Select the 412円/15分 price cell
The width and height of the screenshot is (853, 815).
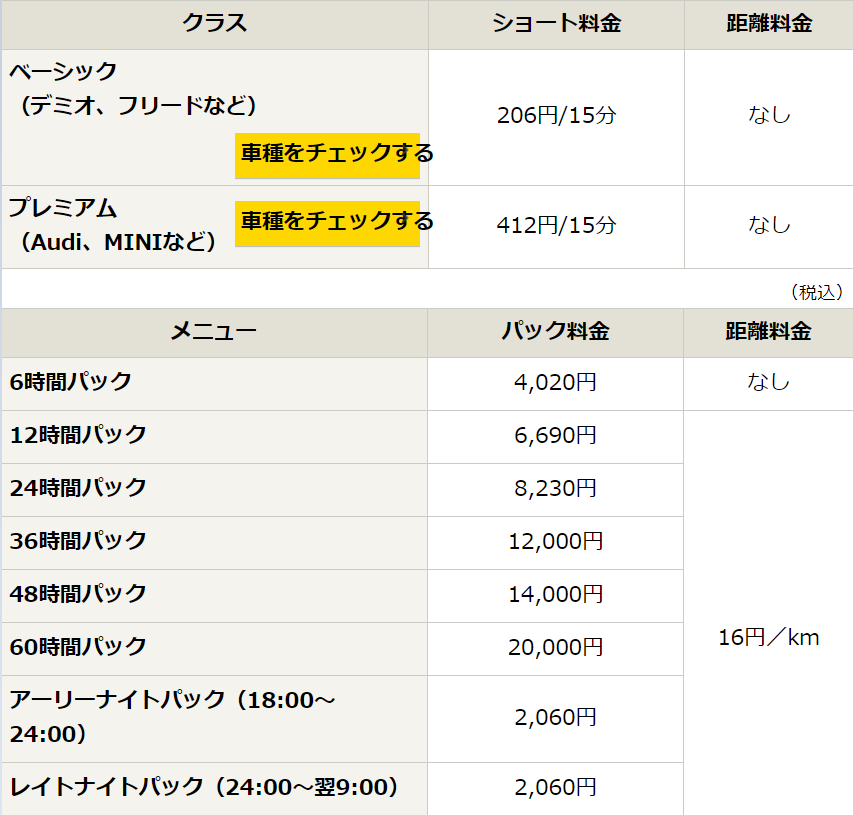[556, 225]
